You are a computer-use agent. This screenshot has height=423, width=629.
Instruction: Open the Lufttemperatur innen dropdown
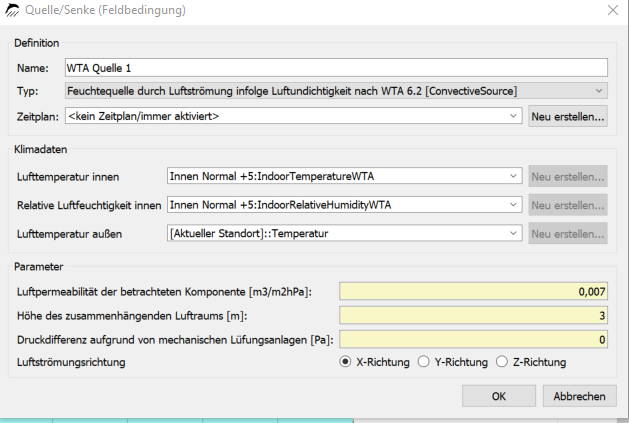tap(345, 176)
